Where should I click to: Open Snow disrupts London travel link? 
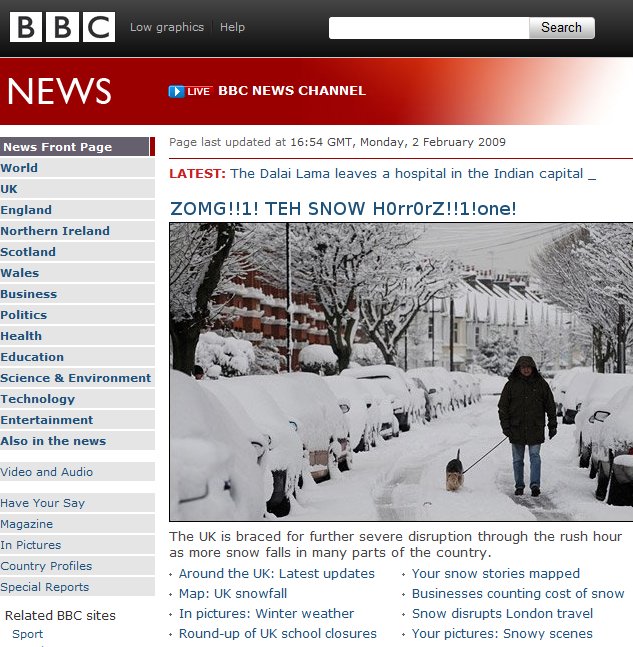pyautogui.click(x=502, y=613)
